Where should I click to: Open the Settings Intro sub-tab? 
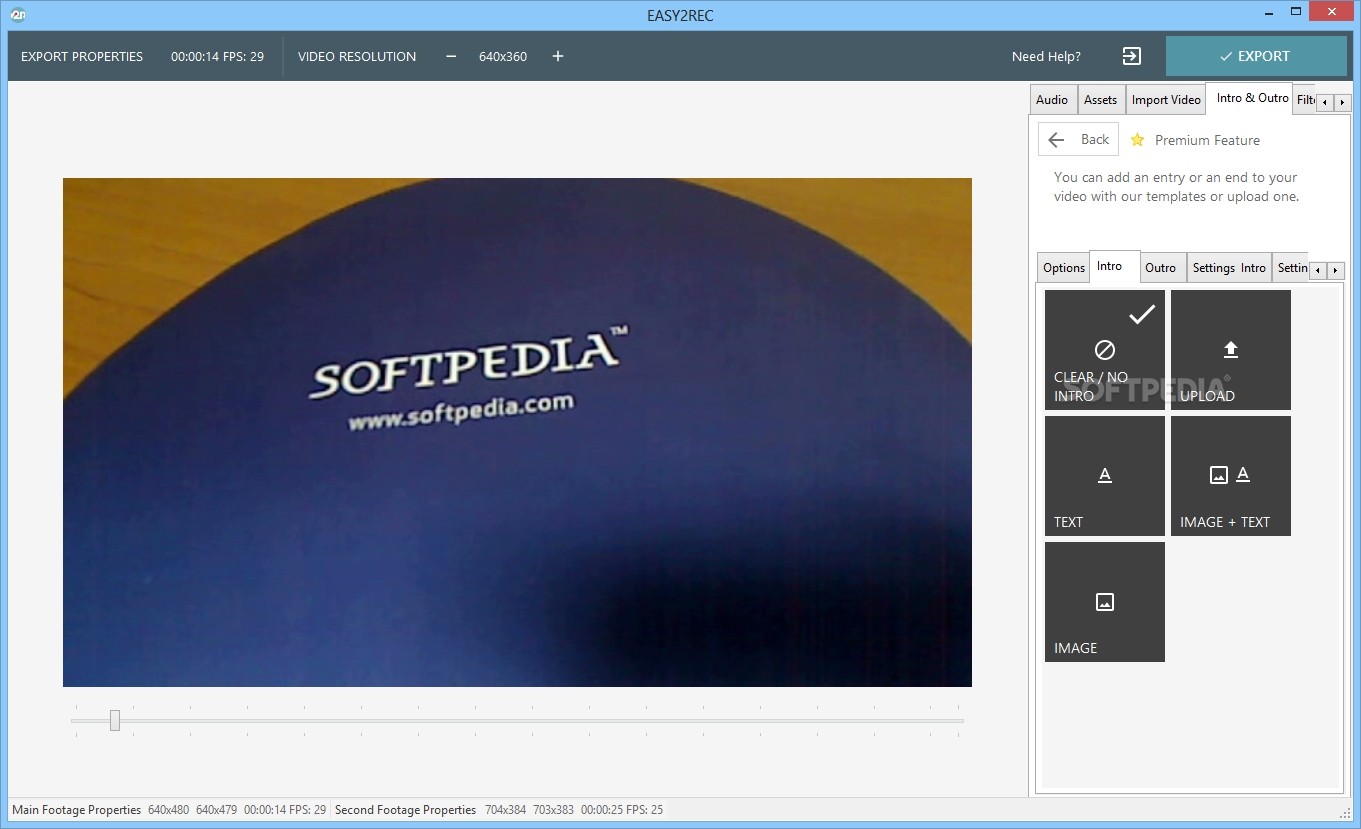1229,268
